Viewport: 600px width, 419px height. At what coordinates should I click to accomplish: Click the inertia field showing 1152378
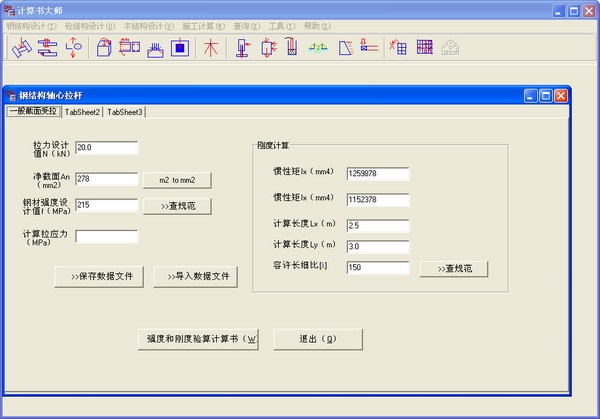coord(378,200)
